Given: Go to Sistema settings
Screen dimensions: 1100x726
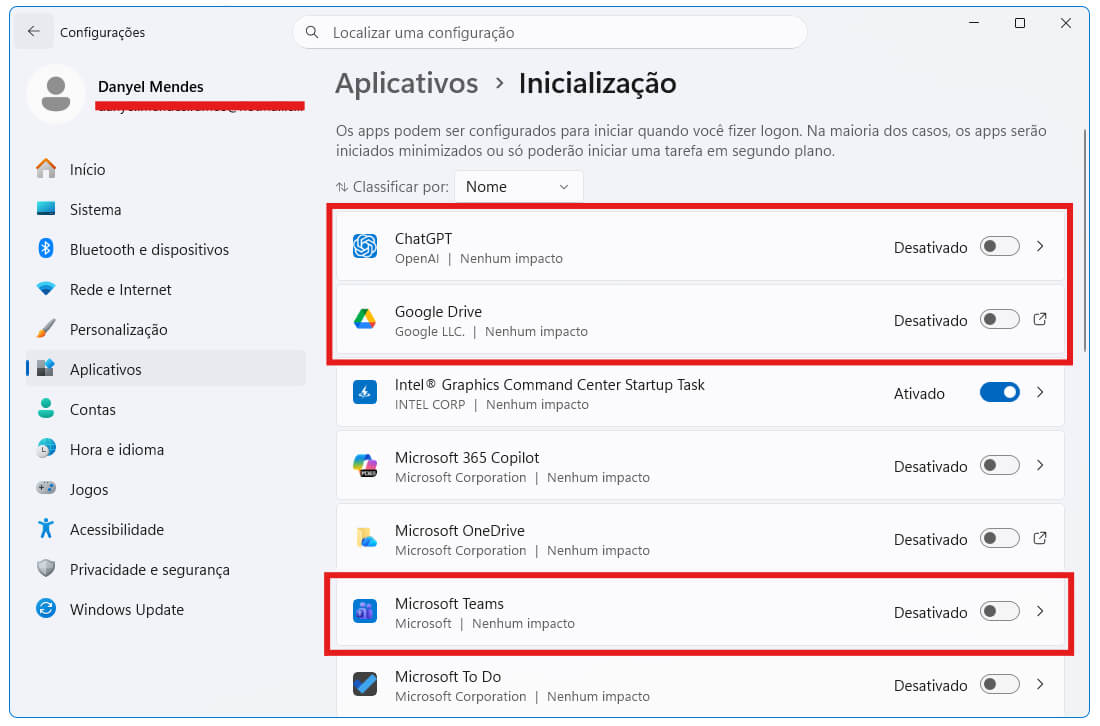Looking at the screenshot, I should (166, 209).
